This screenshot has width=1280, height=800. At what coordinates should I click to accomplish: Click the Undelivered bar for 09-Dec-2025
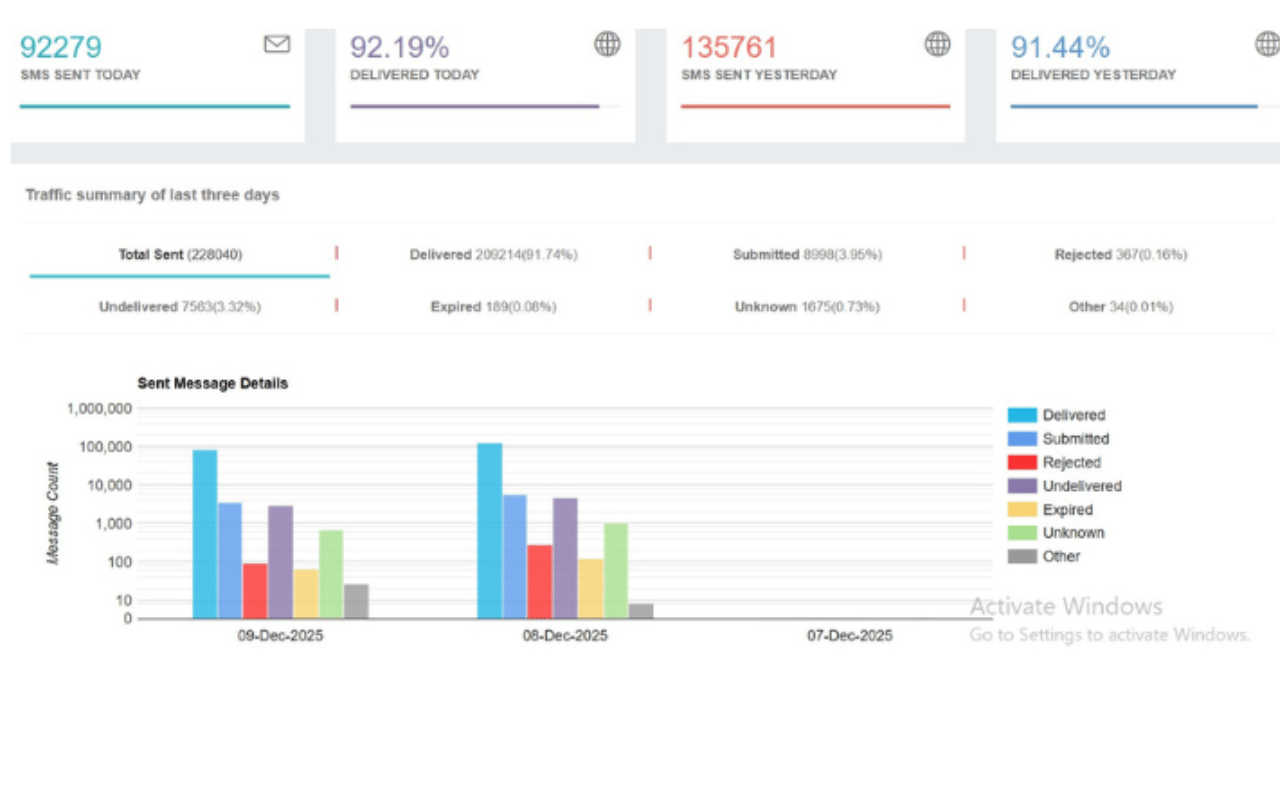point(281,562)
